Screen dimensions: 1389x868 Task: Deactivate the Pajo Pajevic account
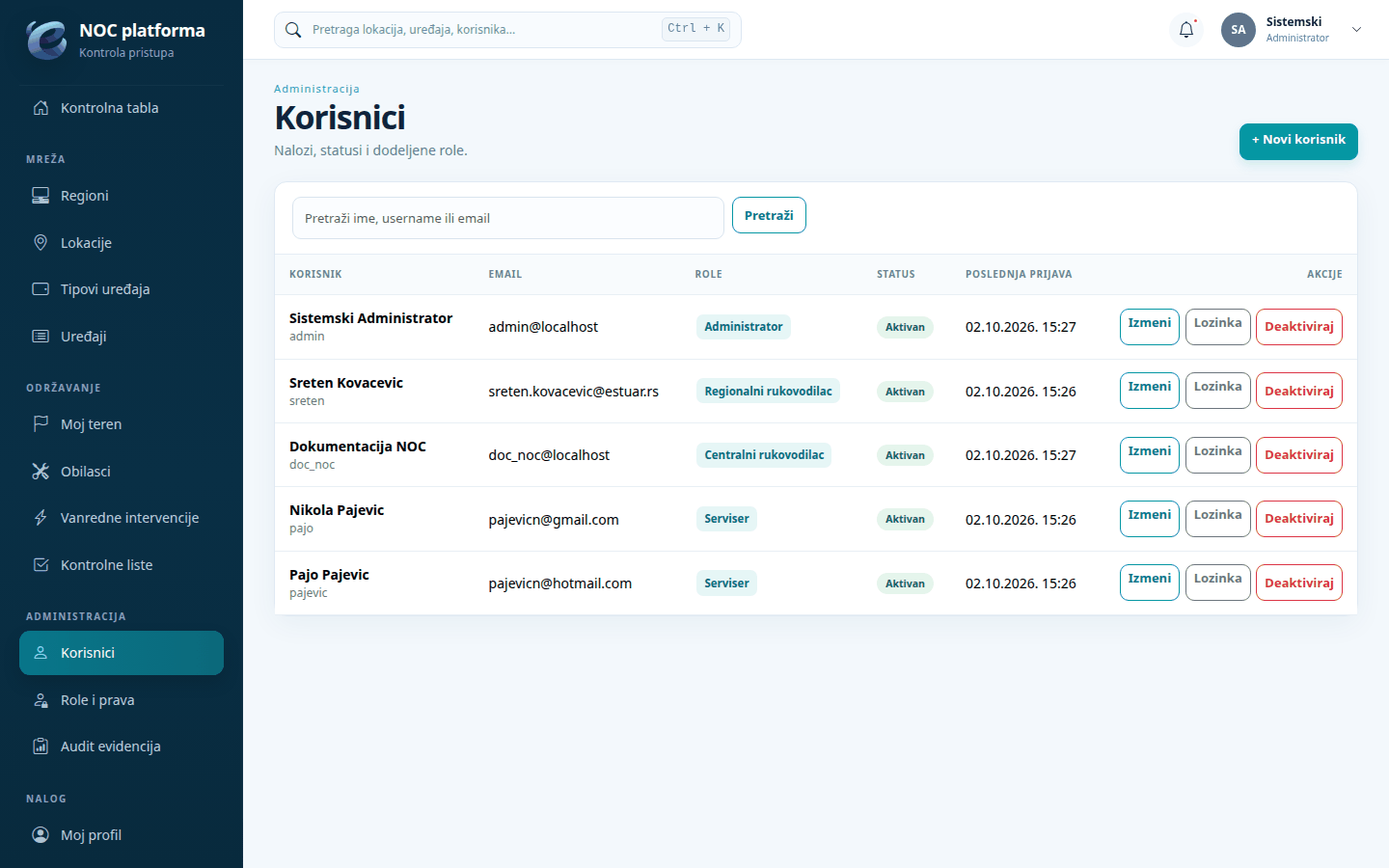click(1299, 583)
